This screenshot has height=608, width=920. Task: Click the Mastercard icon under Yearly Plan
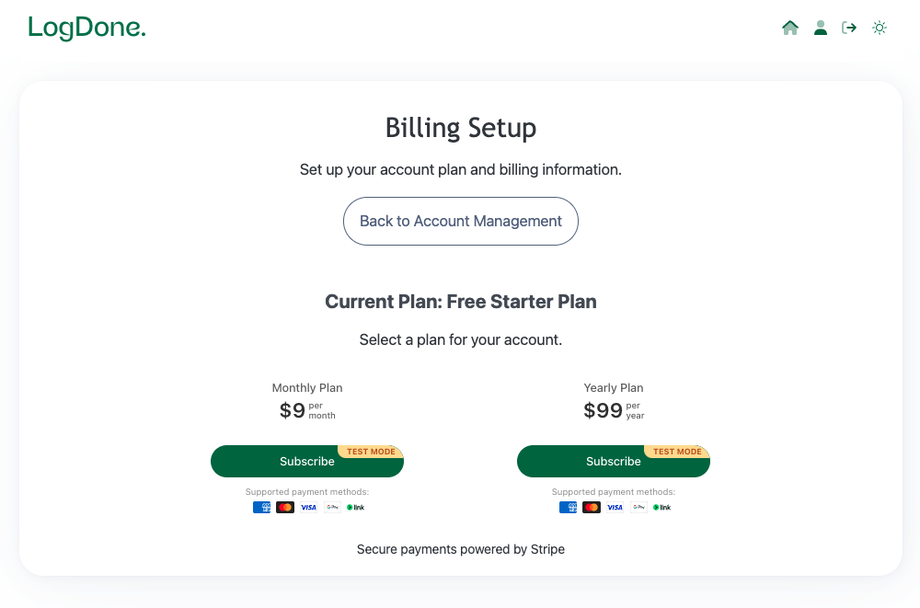pos(591,507)
